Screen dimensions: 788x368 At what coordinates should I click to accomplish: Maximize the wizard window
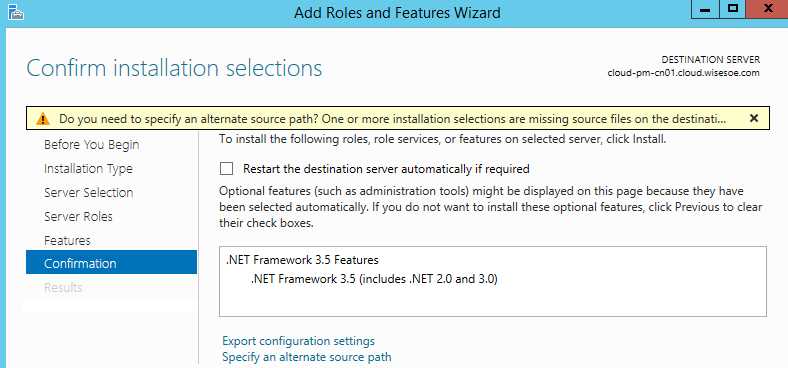coord(733,10)
